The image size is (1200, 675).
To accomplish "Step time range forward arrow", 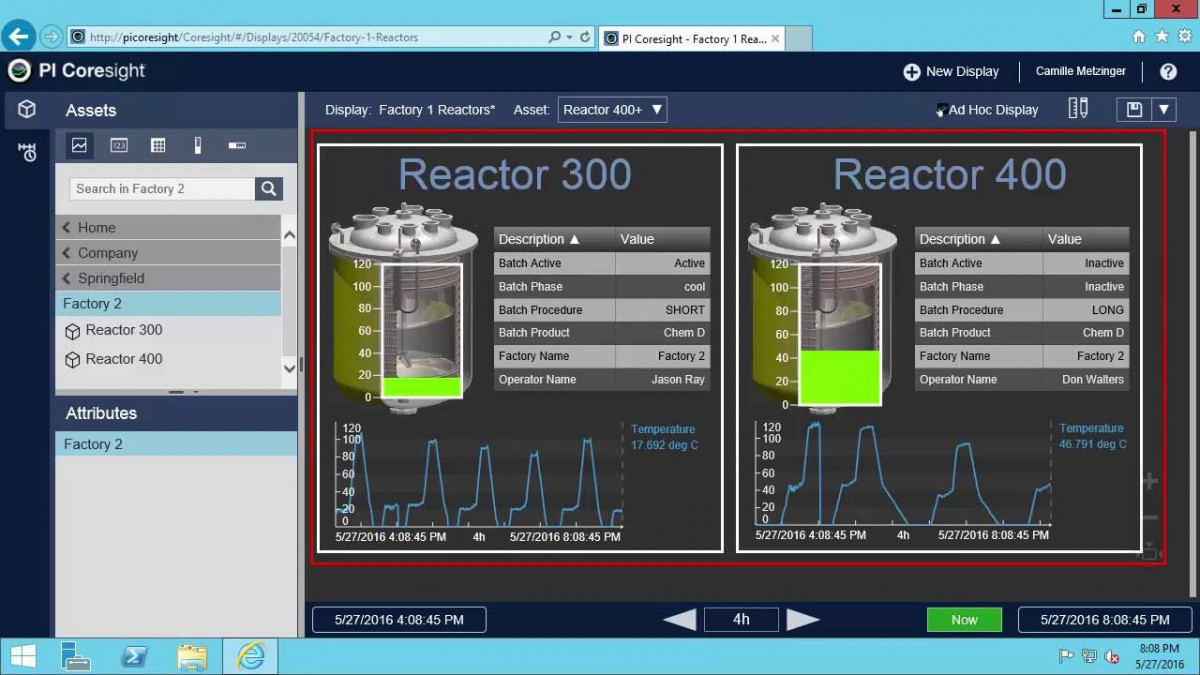I will point(803,619).
